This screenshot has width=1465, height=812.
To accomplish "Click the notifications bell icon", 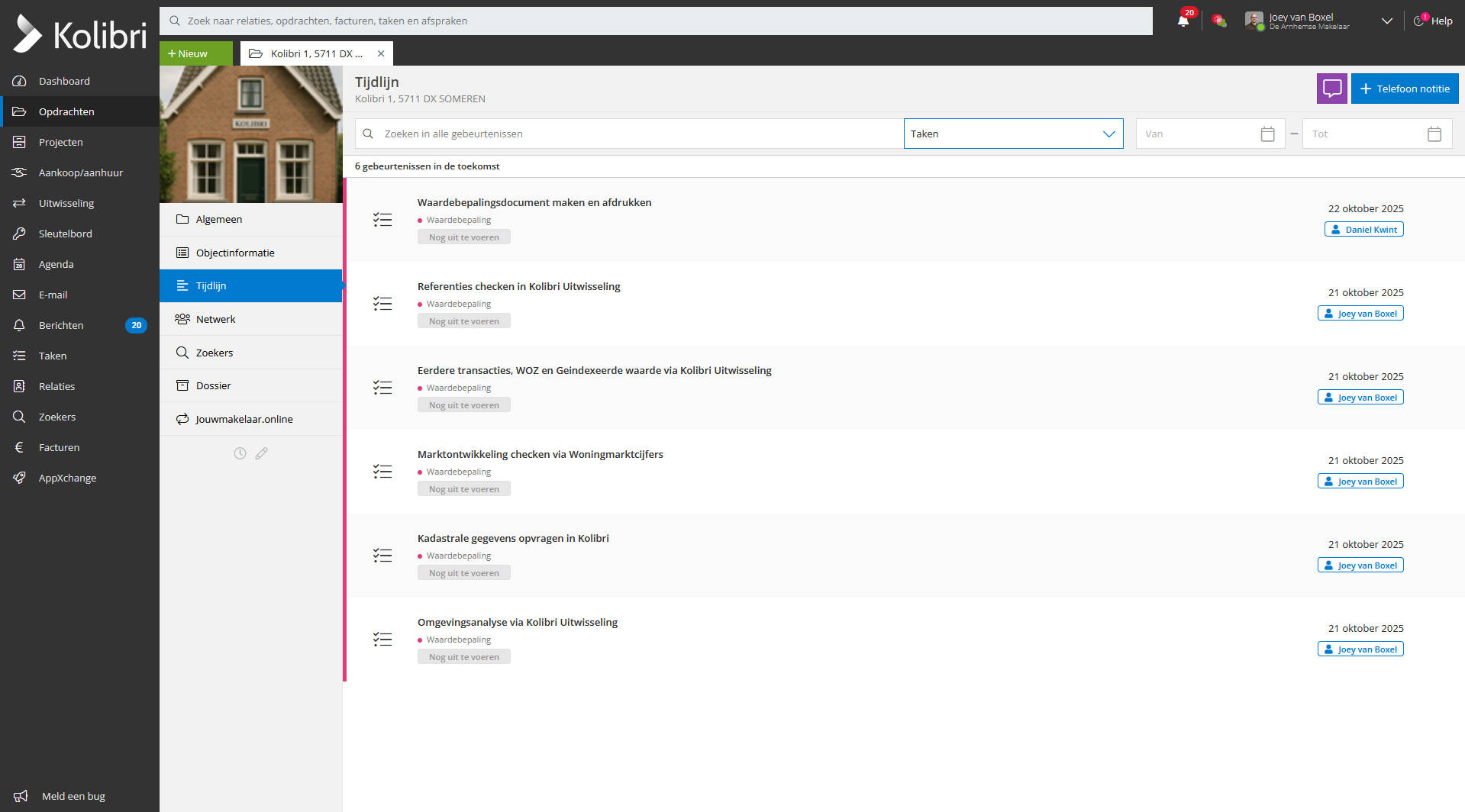I will point(1183,21).
